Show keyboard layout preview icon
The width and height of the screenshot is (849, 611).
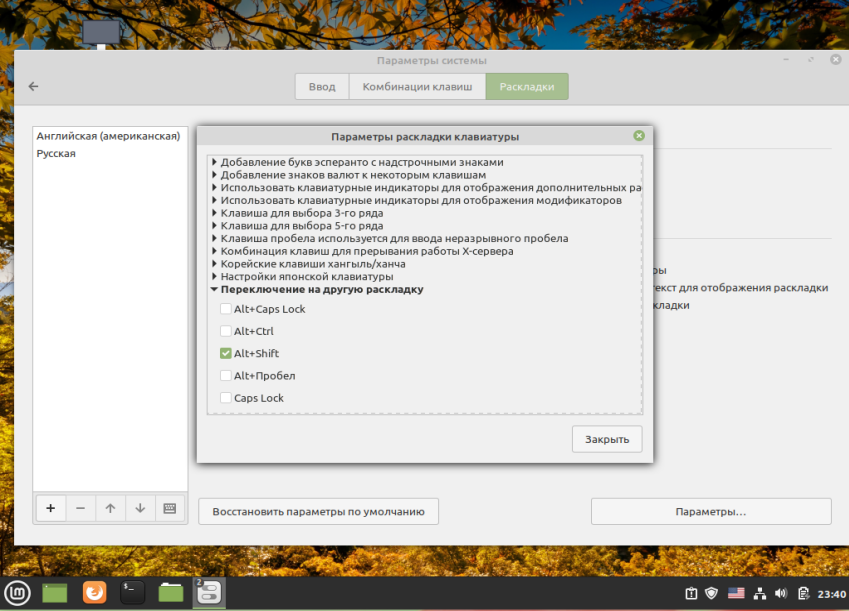coord(170,508)
